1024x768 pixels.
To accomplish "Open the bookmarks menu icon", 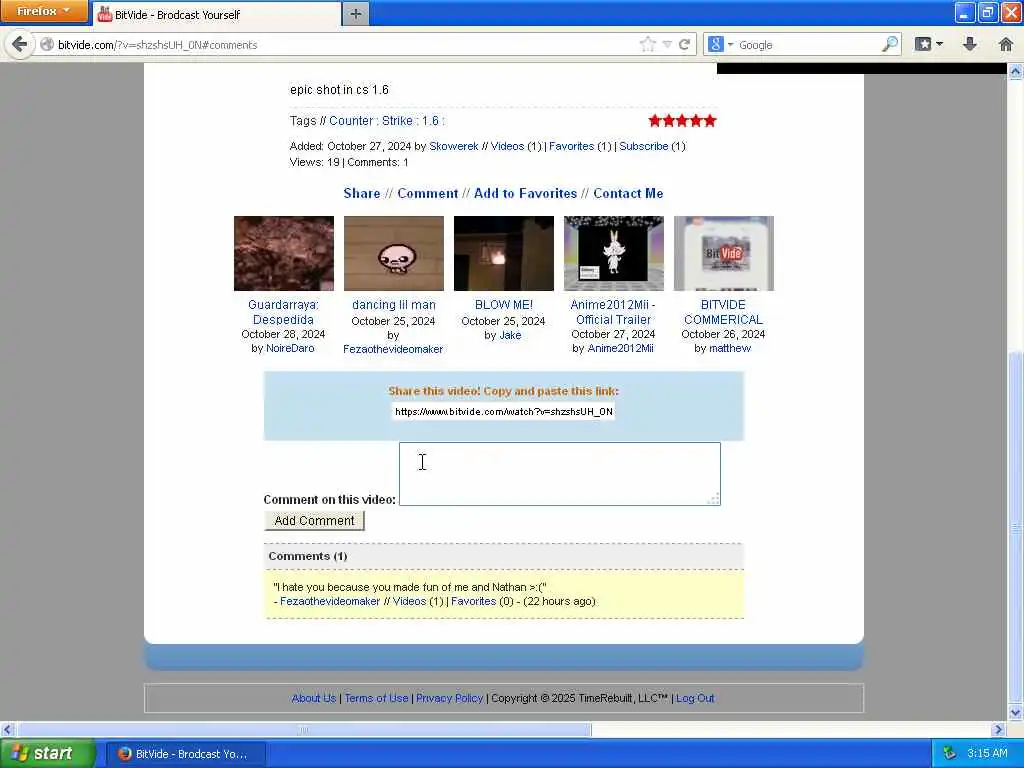I will (929, 44).
